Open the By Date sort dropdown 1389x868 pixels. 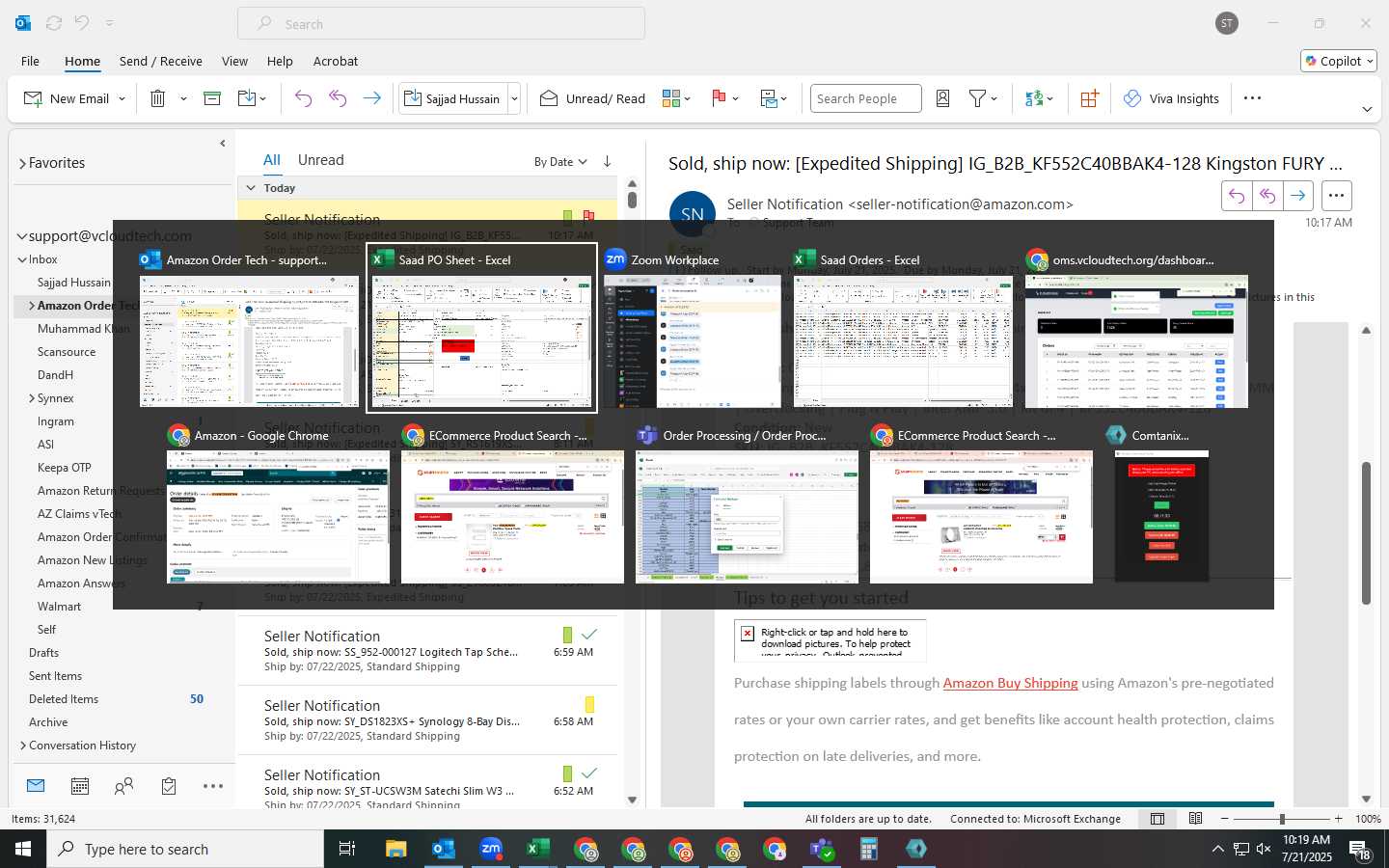(x=560, y=162)
